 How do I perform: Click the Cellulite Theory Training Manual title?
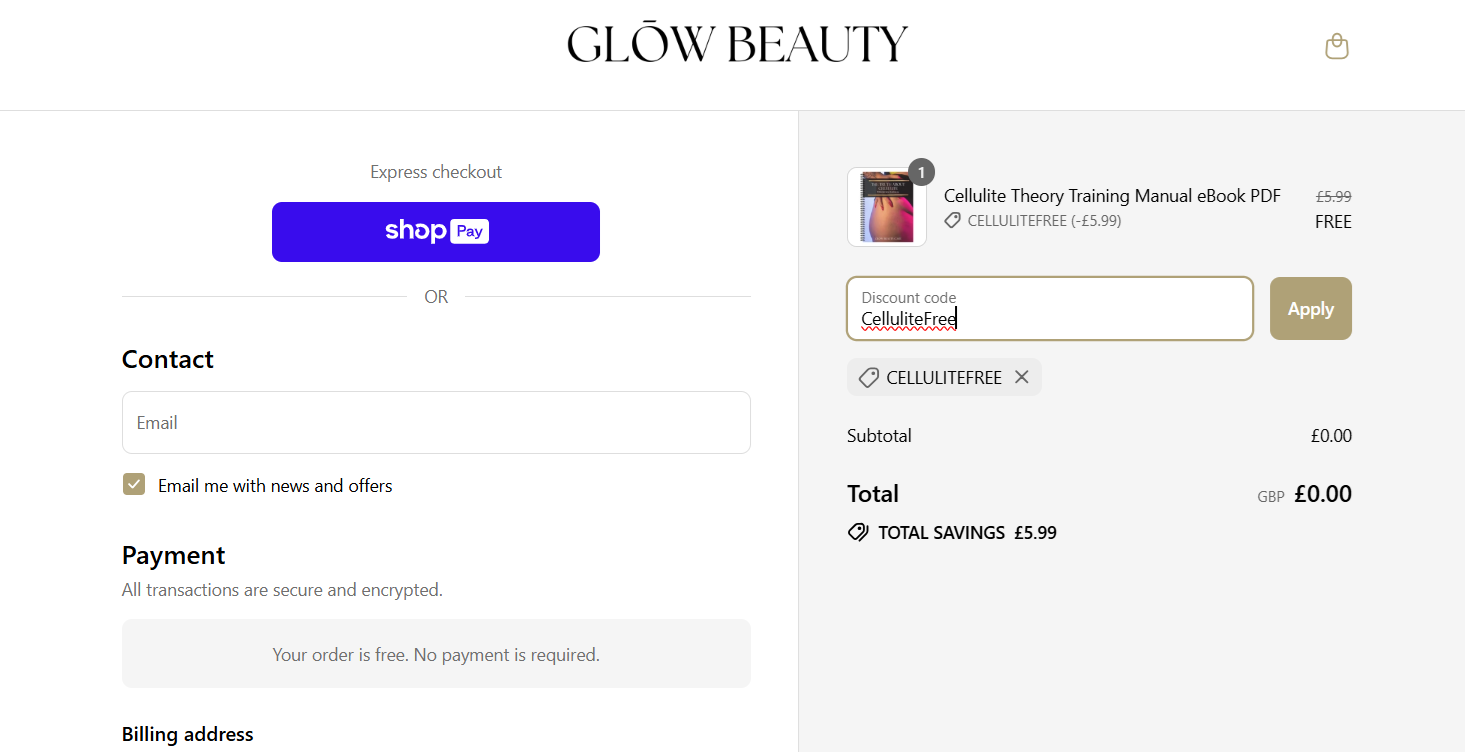click(x=1112, y=196)
